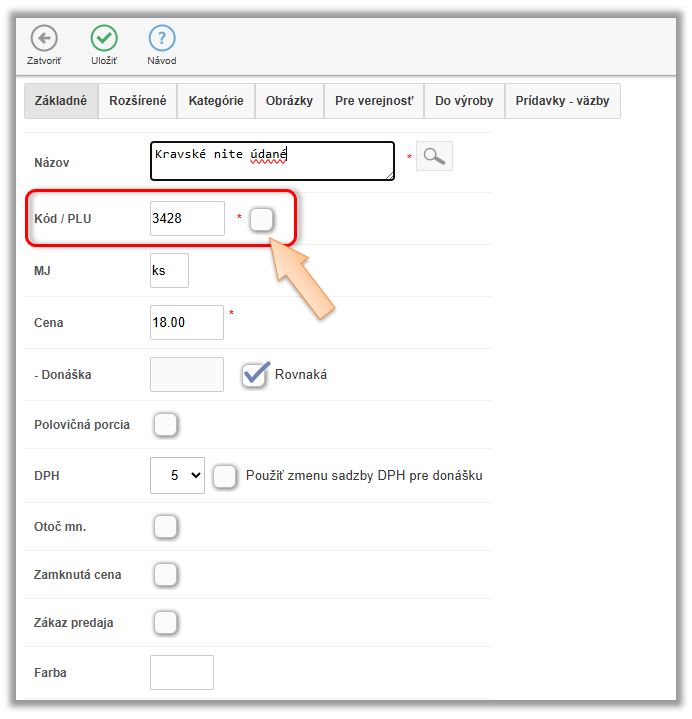Screen dimensions: 692x719
Task: Click the Farba color field
Action: (182, 673)
